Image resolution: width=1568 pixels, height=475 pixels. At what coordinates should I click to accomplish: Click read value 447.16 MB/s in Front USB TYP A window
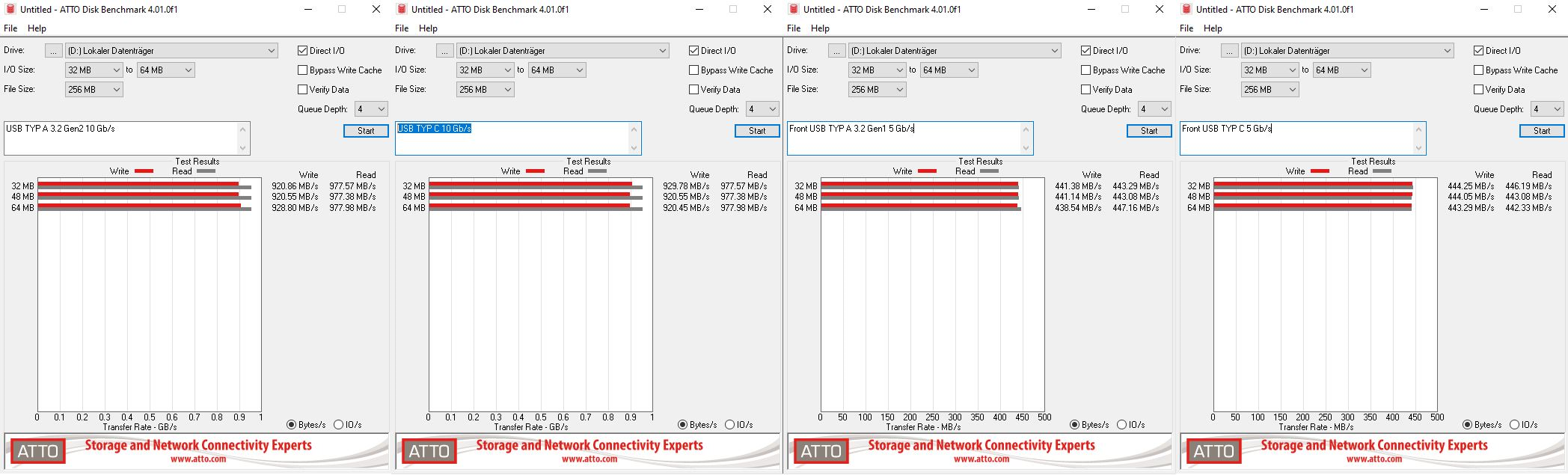(x=1136, y=208)
